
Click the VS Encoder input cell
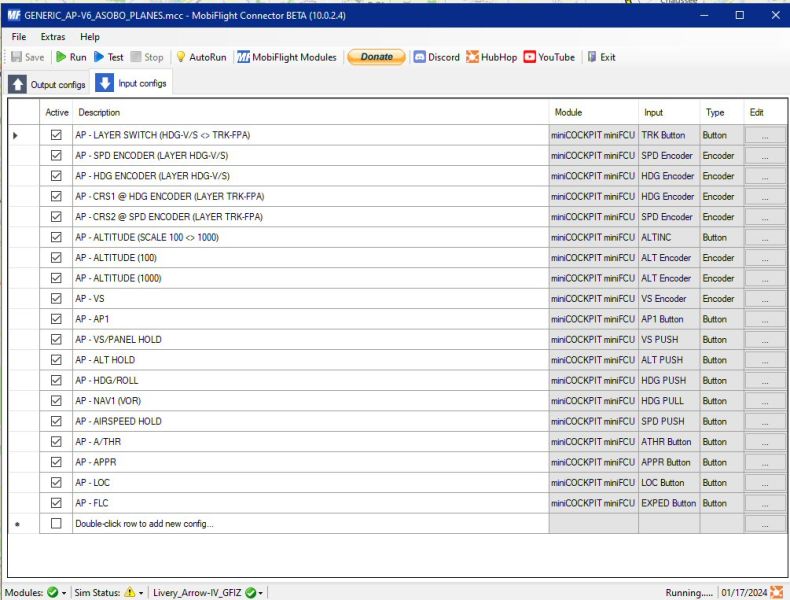(x=669, y=298)
